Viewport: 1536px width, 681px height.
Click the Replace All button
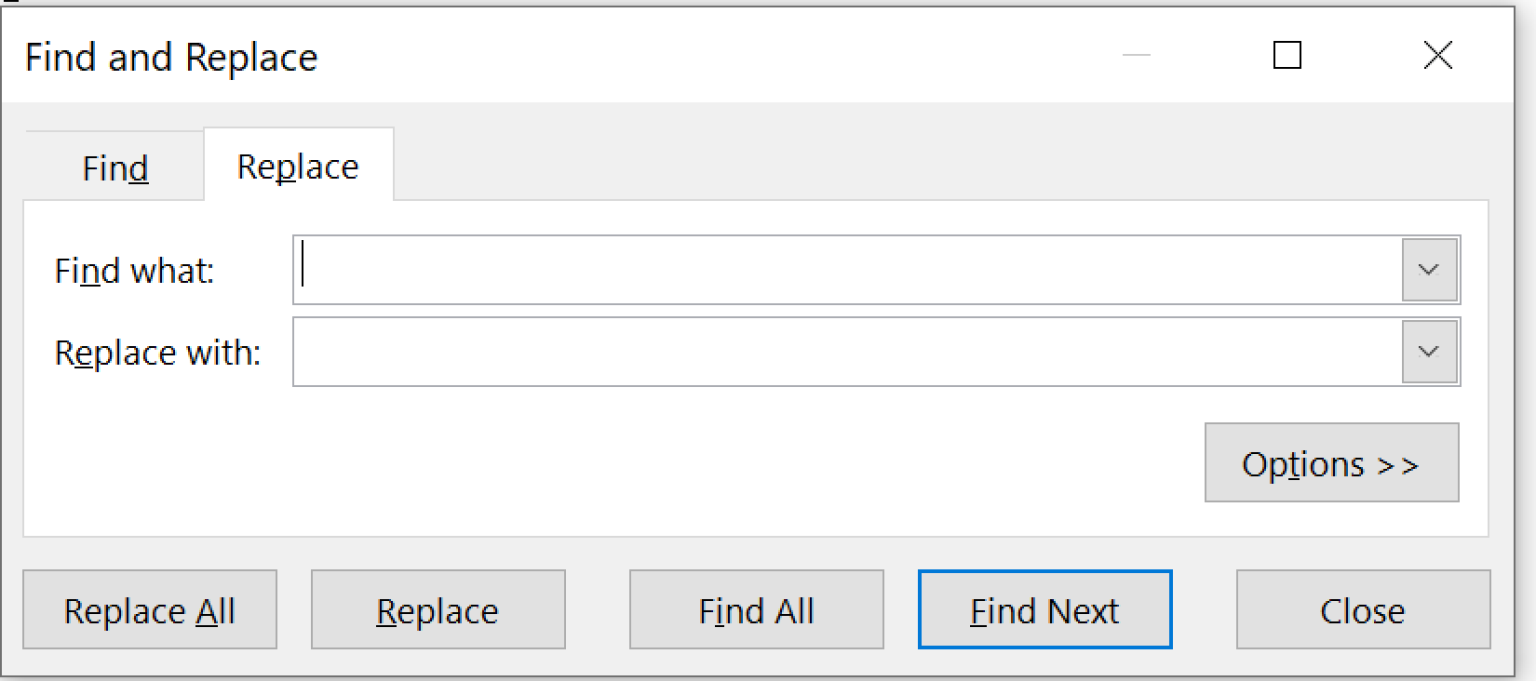(x=149, y=609)
